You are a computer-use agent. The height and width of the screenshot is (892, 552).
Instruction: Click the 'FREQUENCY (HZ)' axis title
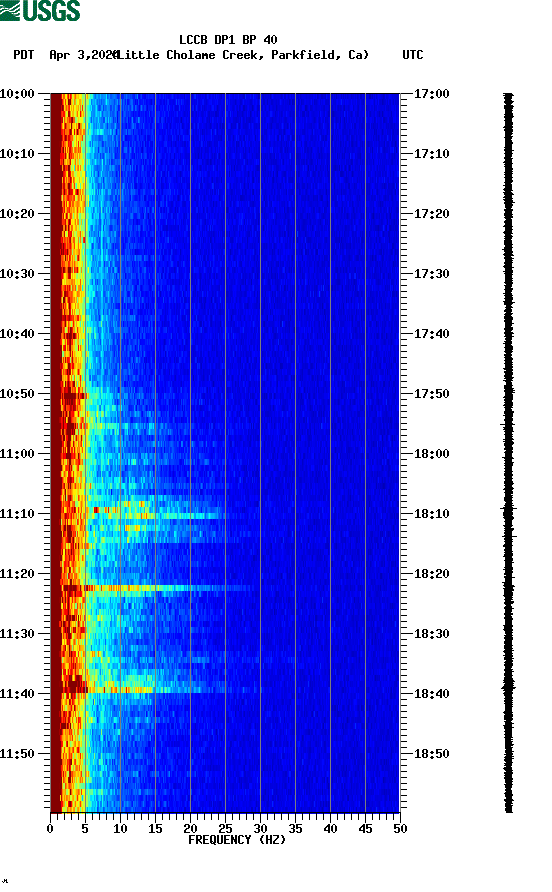point(237,840)
